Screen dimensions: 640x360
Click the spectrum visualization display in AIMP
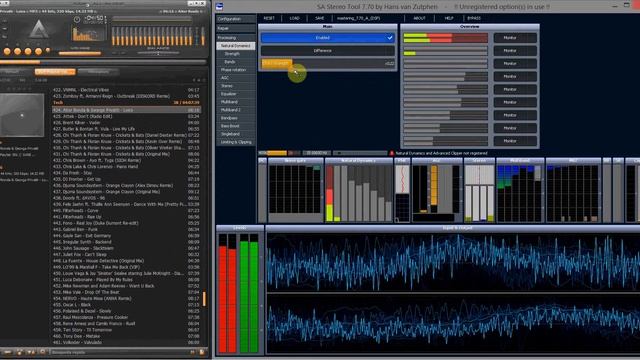coord(89,34)
